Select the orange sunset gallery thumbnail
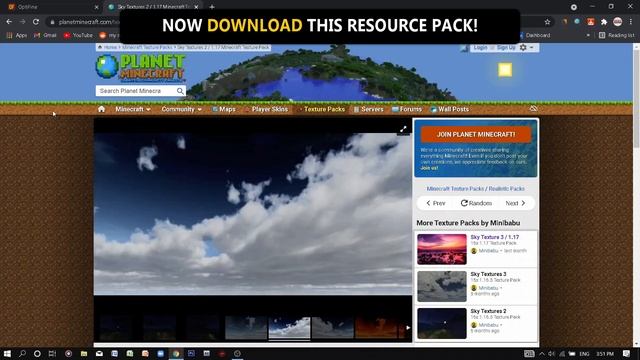Image resolution: width=640 pixels, height=360 pixels. pos(376,327)
